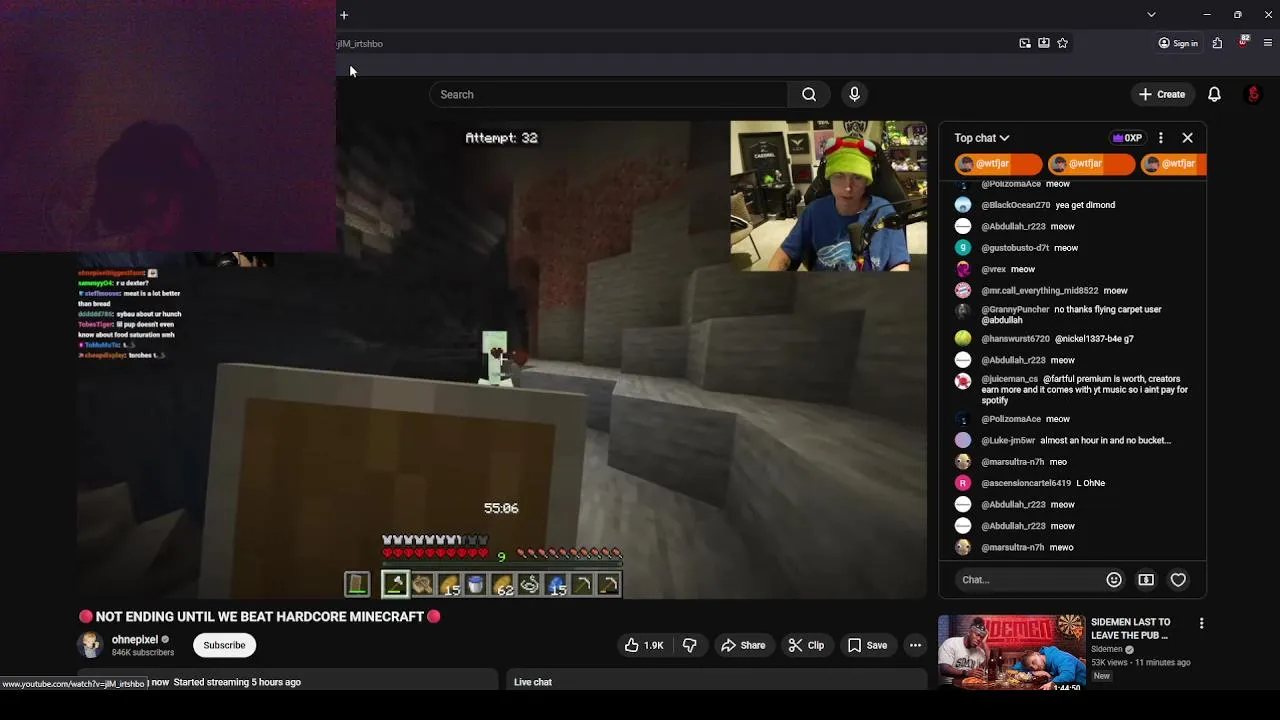The height and width of the screenshot is (720, 1280).
Task: Open the browser hamburger menu
Action: click(x=1268, y=43)
